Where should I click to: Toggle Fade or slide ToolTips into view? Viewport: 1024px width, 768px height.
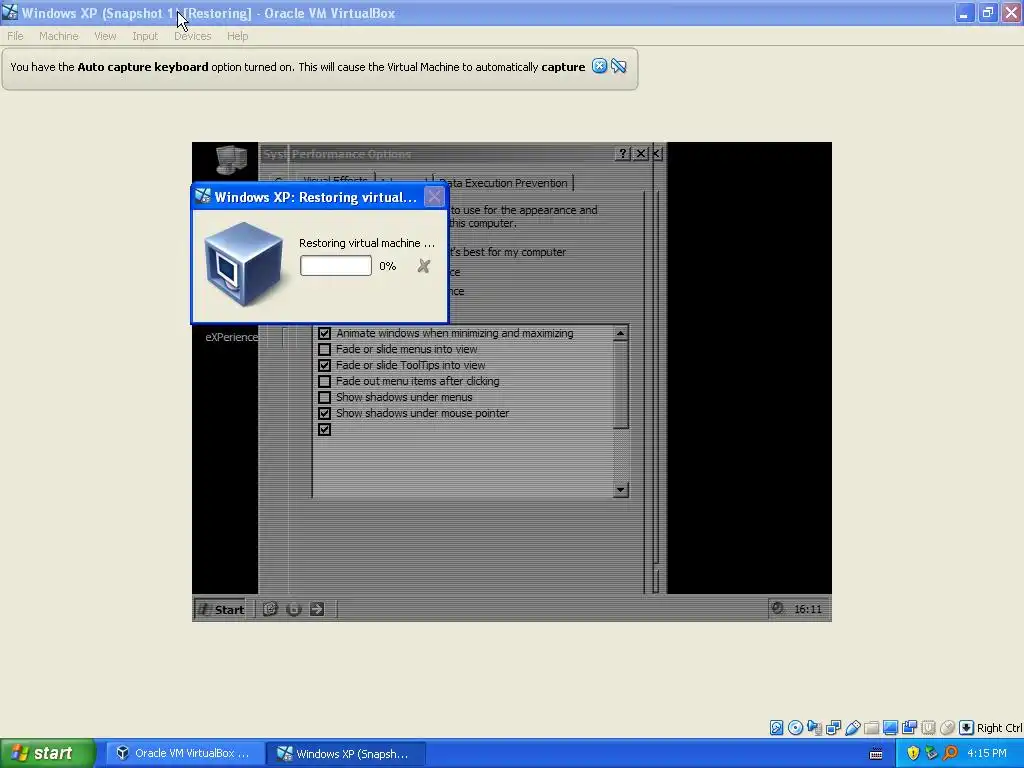point(324,365)
